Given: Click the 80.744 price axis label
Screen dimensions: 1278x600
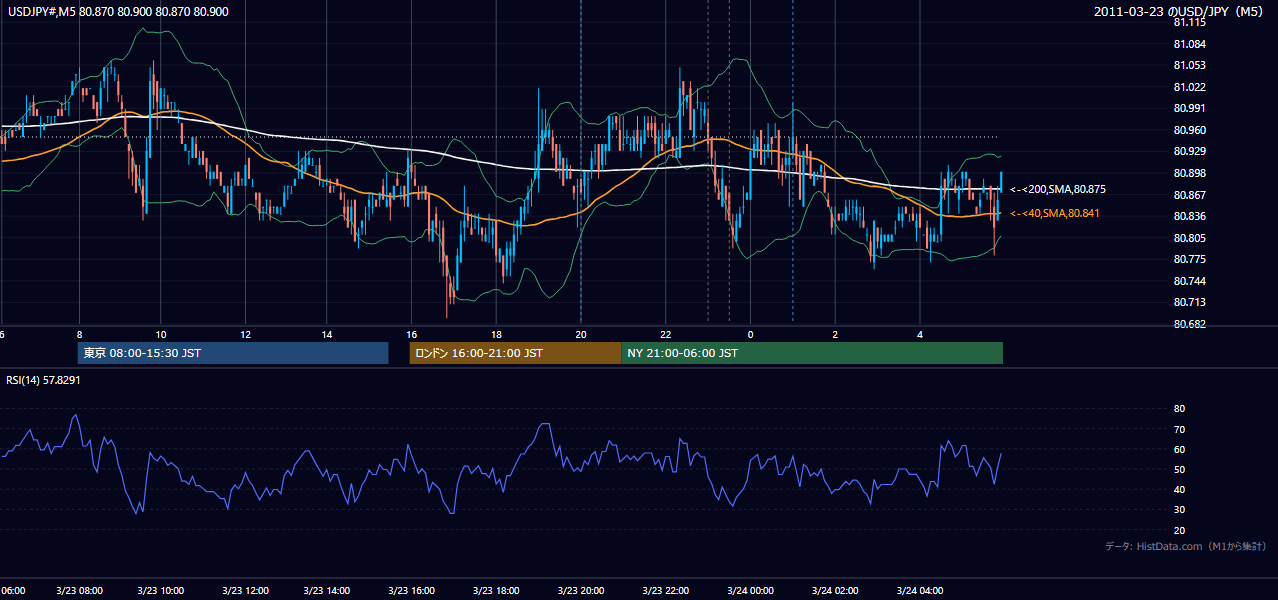Looking at the screenshot, I should (1190, 281).
